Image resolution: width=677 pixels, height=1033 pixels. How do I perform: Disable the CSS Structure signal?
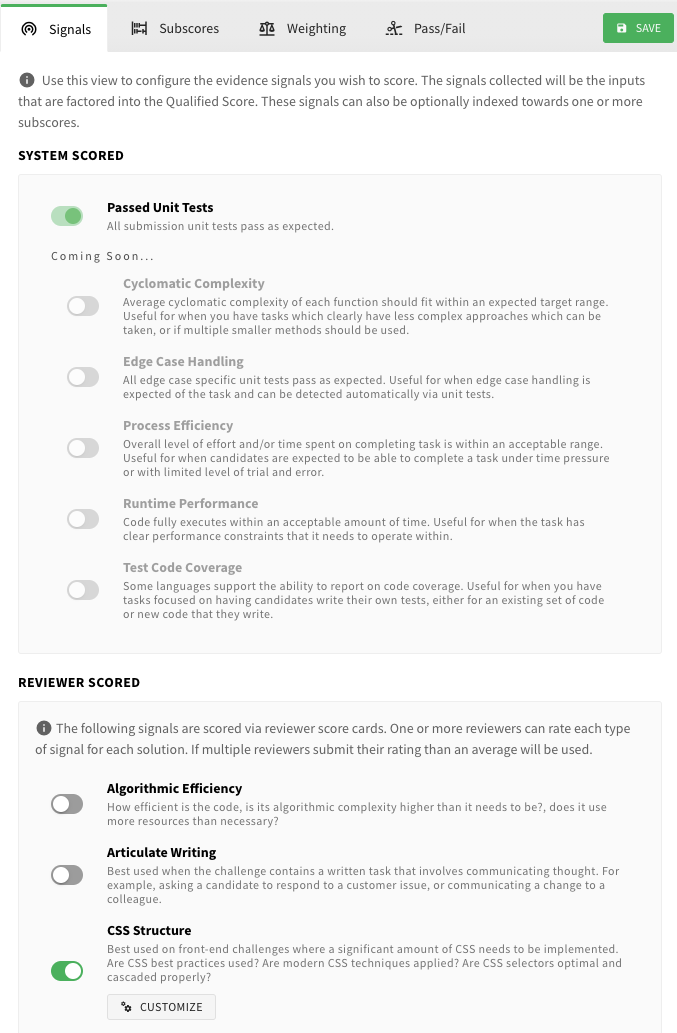click(x=67, y=971)
